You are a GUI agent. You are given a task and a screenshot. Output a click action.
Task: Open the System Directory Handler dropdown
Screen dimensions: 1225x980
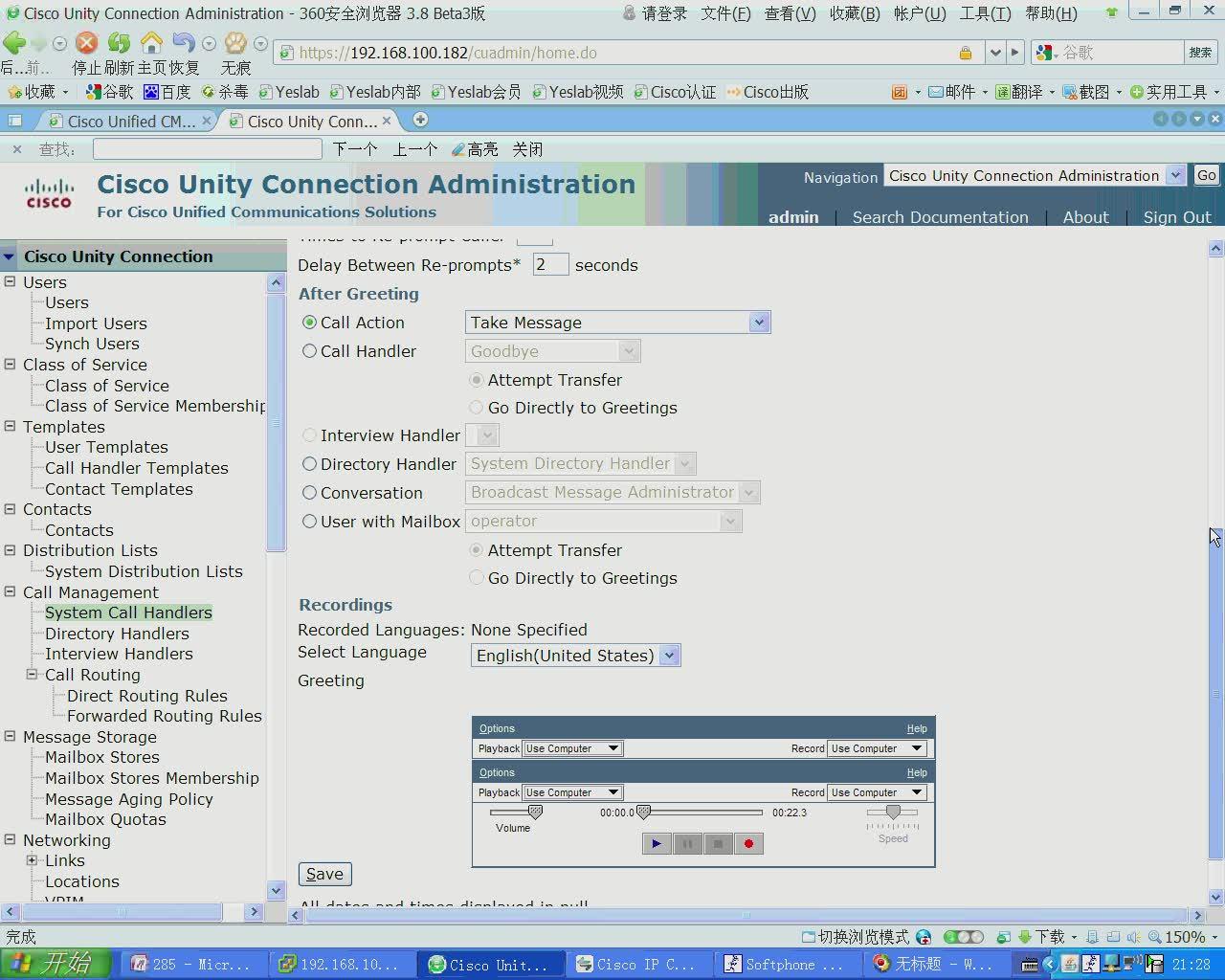(581, 463)
